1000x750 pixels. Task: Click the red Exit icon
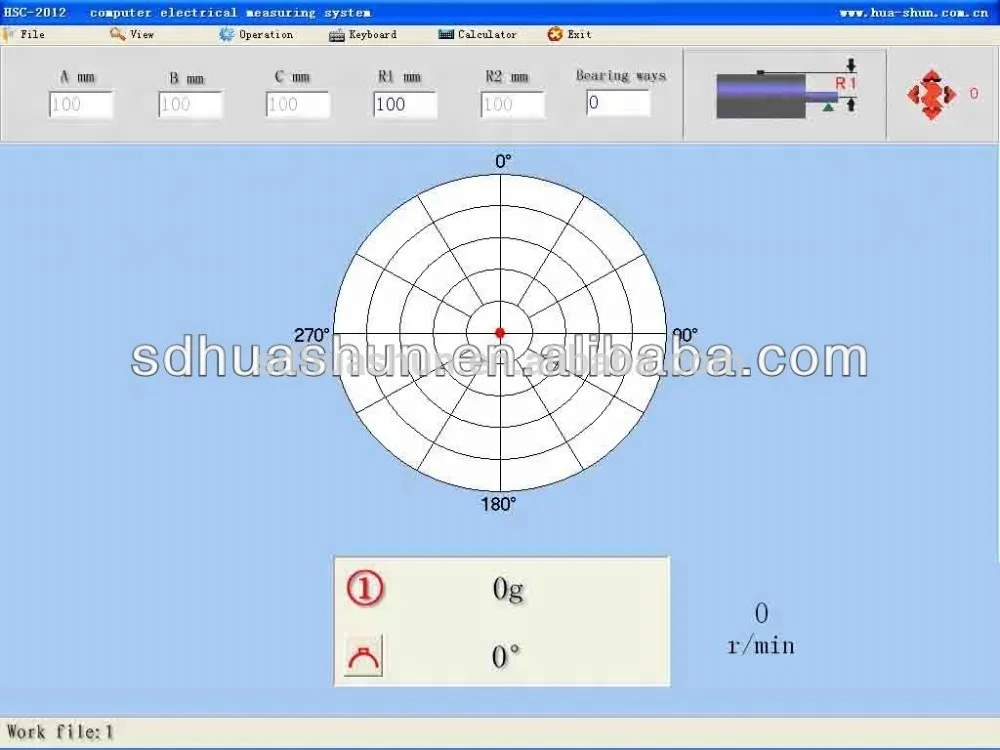[x=555, y=34]
